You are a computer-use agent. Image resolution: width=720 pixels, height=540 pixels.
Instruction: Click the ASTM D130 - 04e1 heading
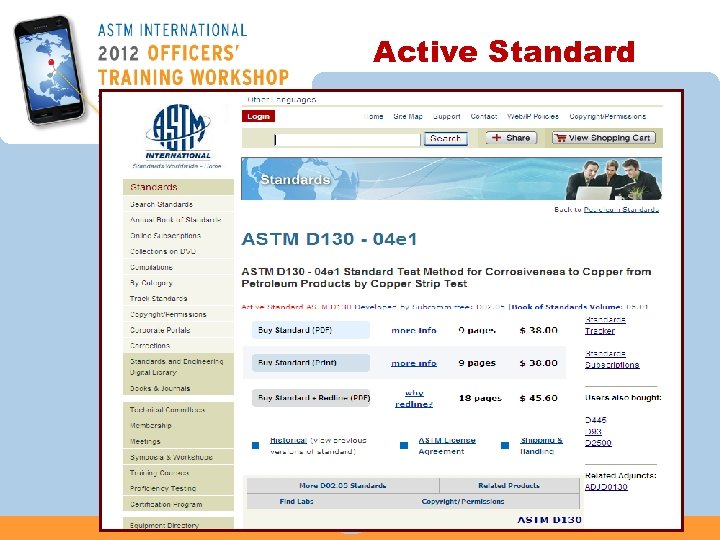[329, 239]
